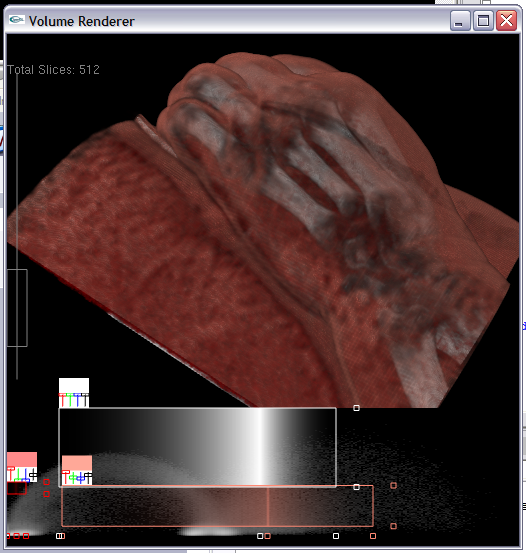Click the red T-handle under the white swatch
This screenshot has width=526, height=553.
point(62,400)
